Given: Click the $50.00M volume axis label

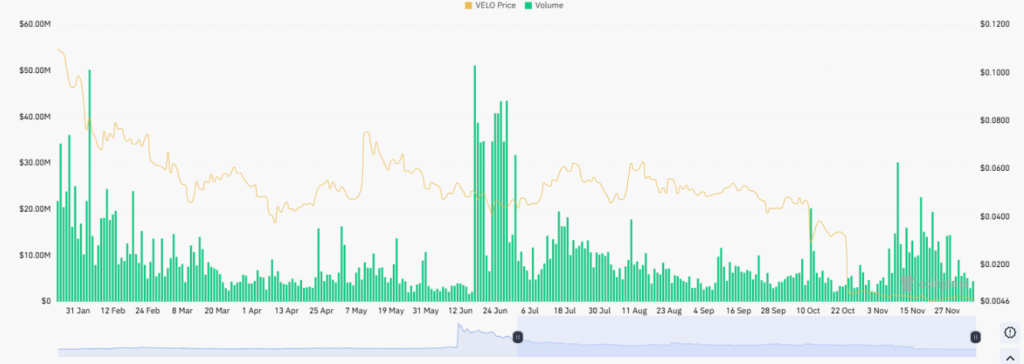Looking at the screenshot, I should pos(35,71).
